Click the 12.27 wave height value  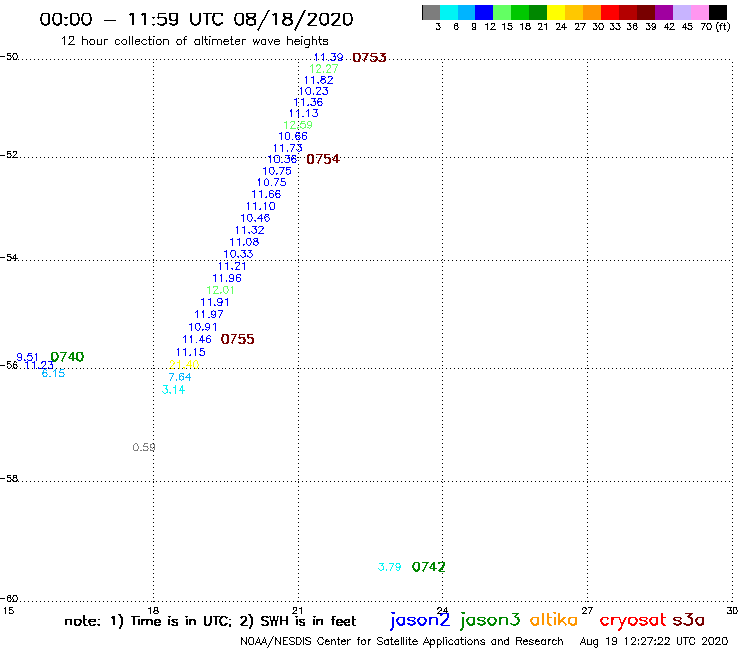click(x=324, y=69)
